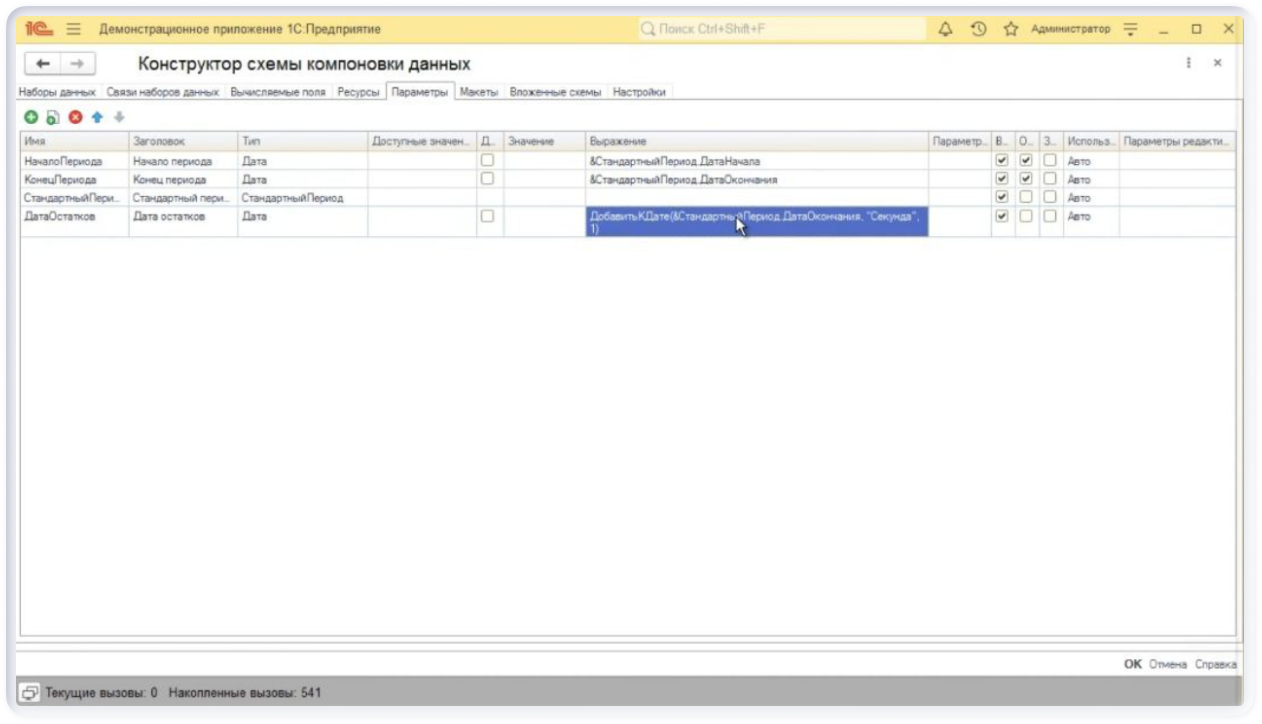Open favorites star icon
The width and height of the screenshot is (1262, 724).
(1010, 30)
